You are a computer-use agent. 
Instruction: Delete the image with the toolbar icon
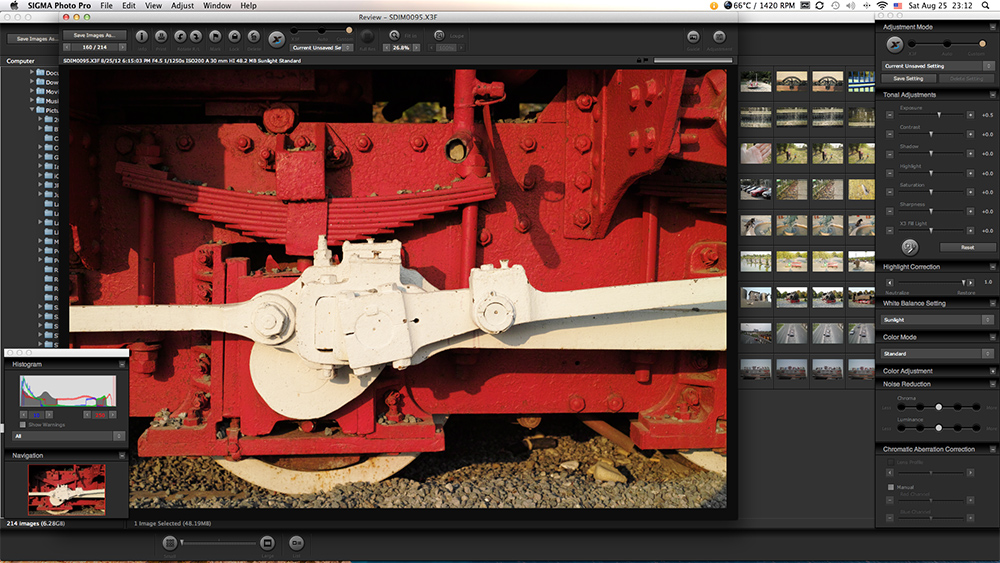(x=254, y=36)
